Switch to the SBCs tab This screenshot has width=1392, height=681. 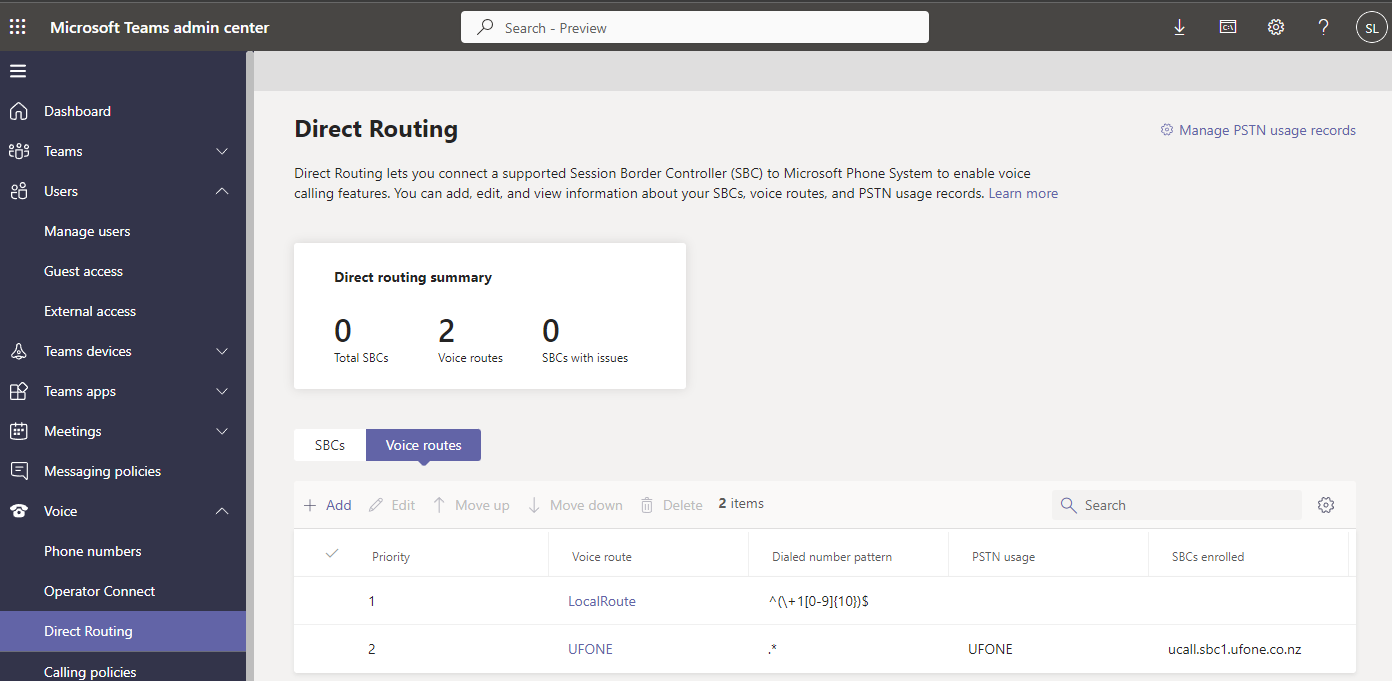(330, 445)
